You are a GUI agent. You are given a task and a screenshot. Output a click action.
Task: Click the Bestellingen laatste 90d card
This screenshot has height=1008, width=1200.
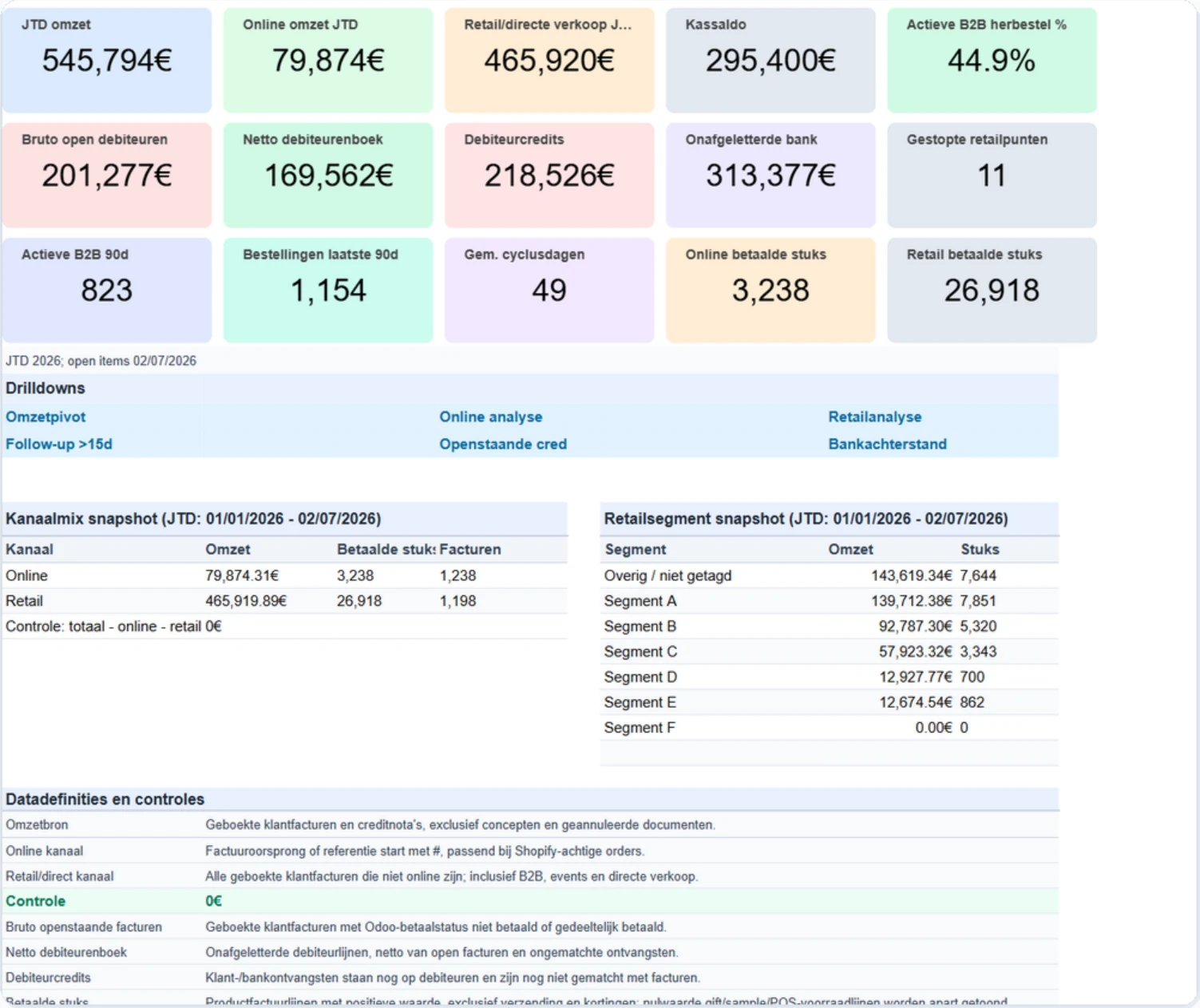pos(328,291)
